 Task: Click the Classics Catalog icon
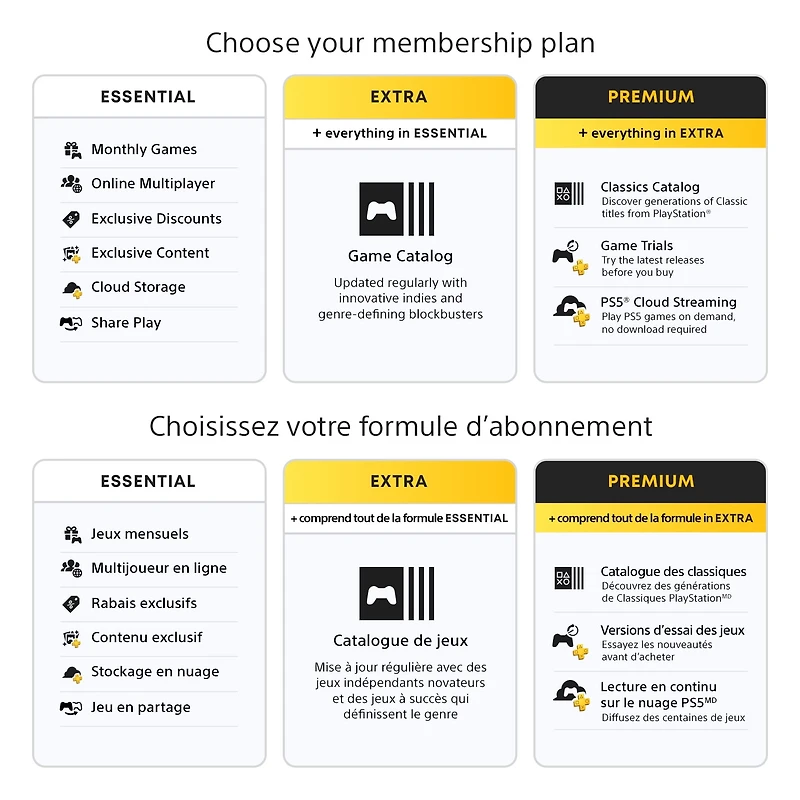[569, 193]
